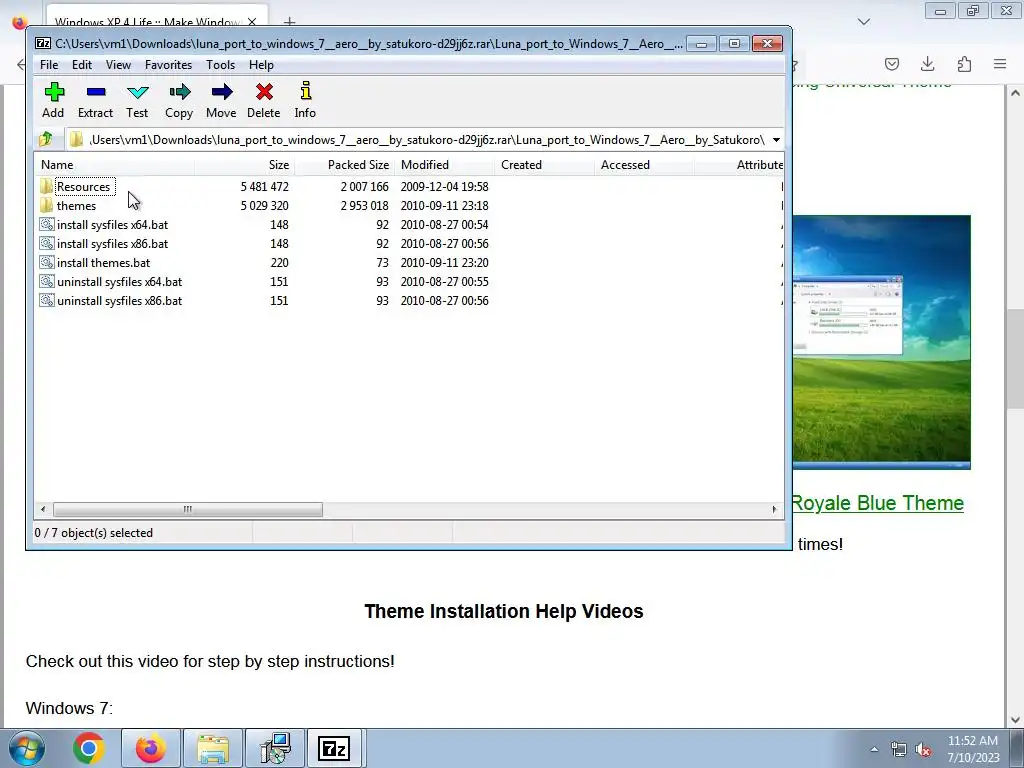
Task: Open the Royale Blue Theme link
Action: coord(878,503)
